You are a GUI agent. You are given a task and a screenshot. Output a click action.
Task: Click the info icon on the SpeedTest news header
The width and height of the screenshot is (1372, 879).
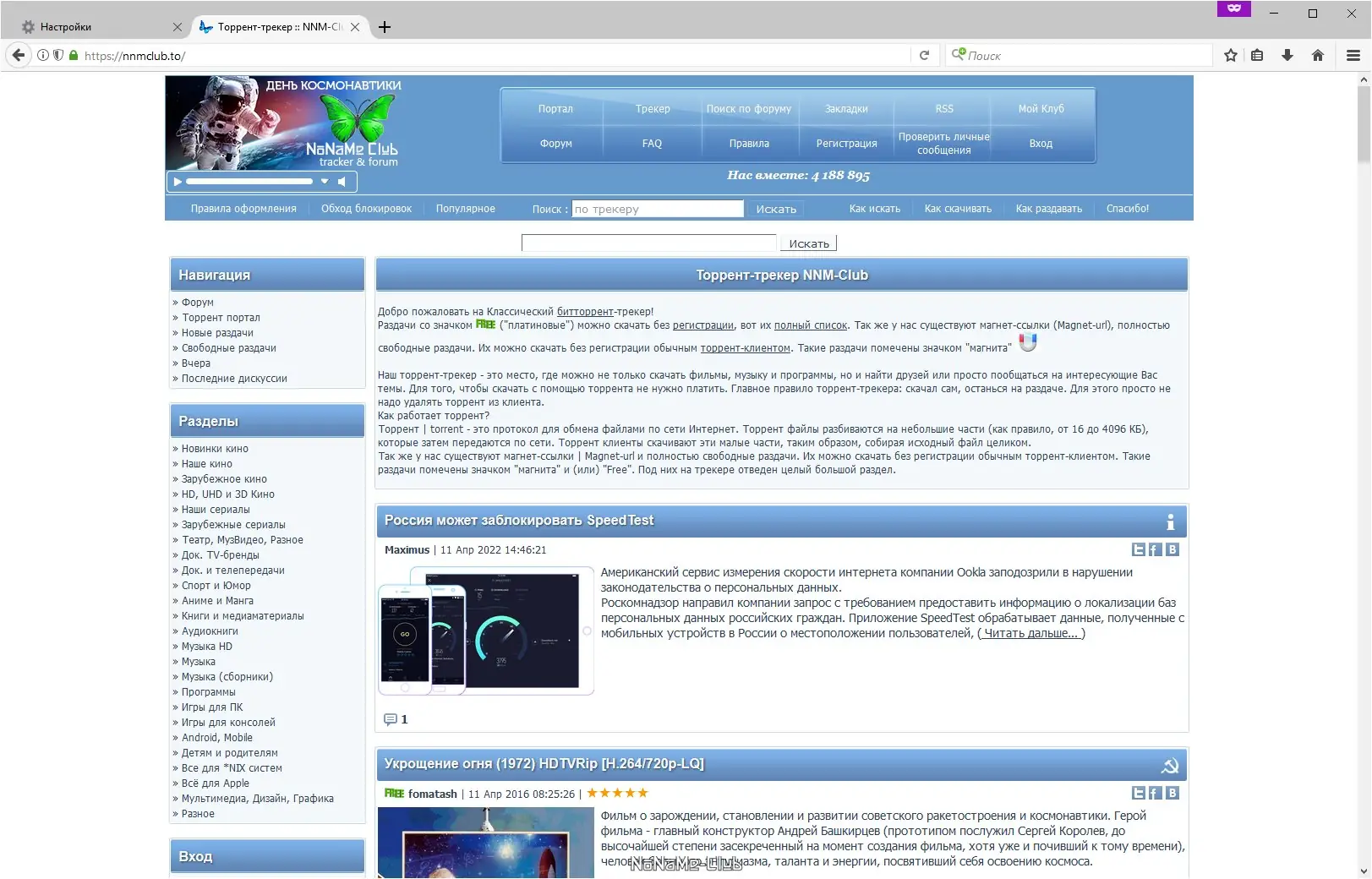click(x=1170, y=521)
